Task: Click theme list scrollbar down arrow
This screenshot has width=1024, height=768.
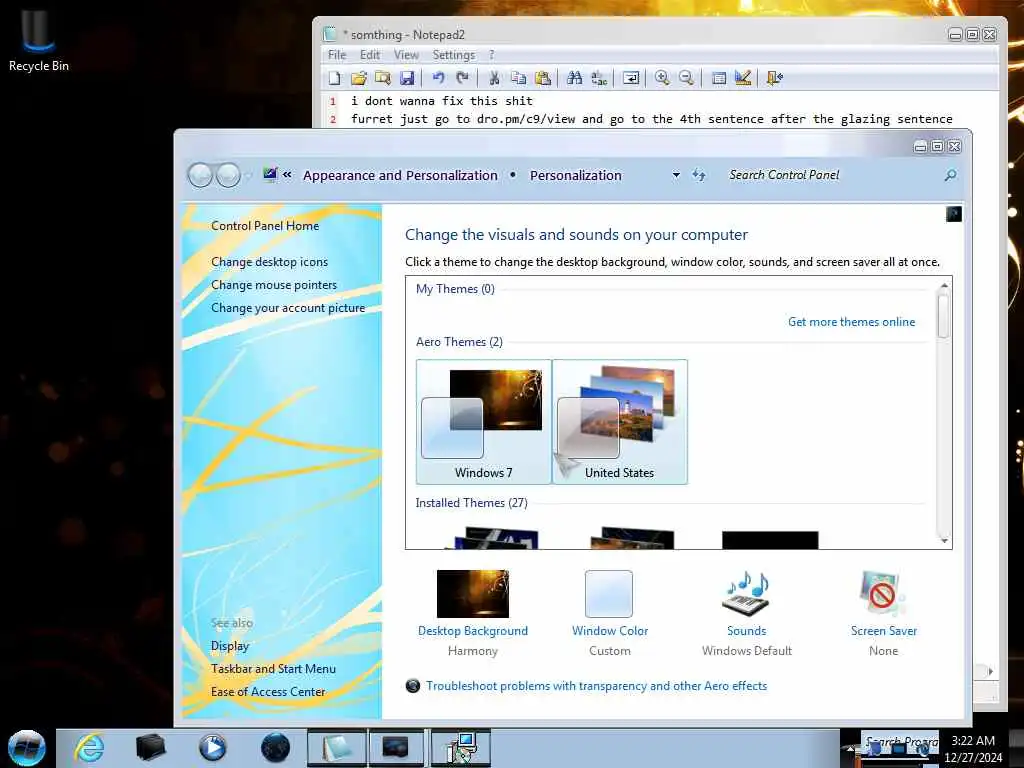Action: (x=944, y=540)
